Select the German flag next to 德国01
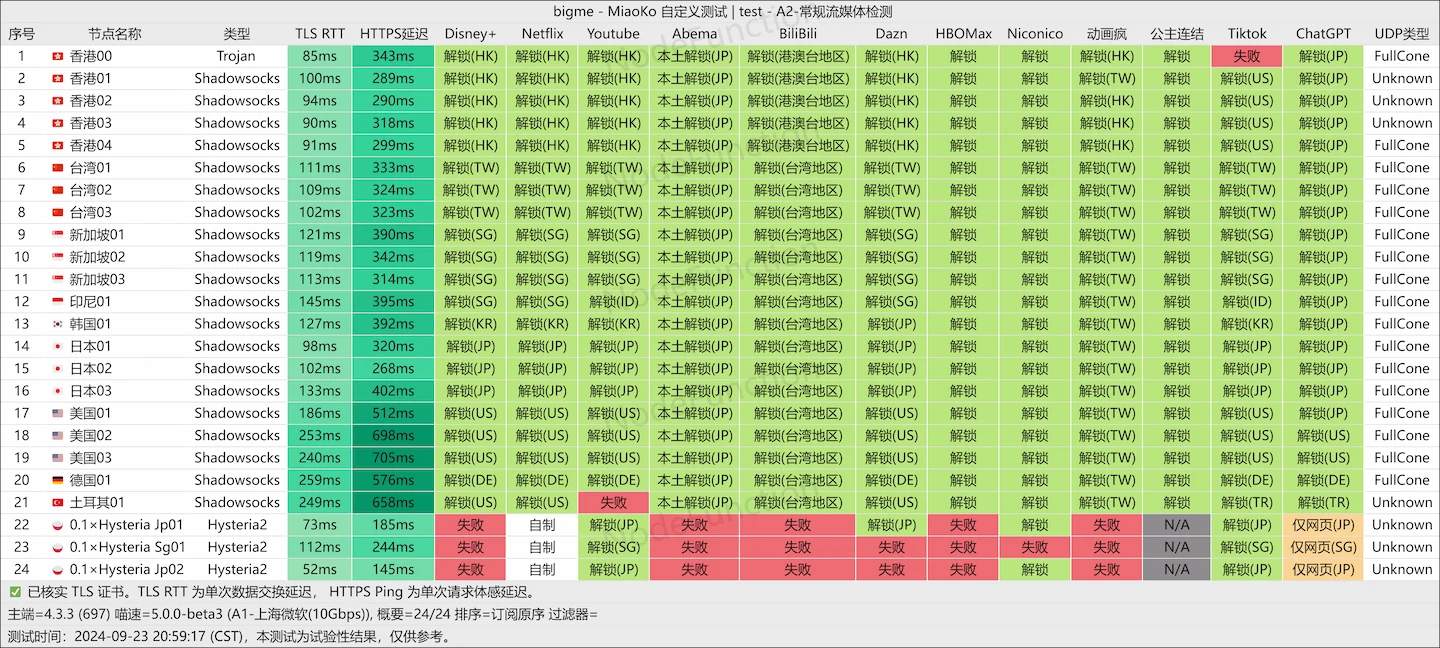This screenshot has height=648, width=1440. (x=57, y=480)
